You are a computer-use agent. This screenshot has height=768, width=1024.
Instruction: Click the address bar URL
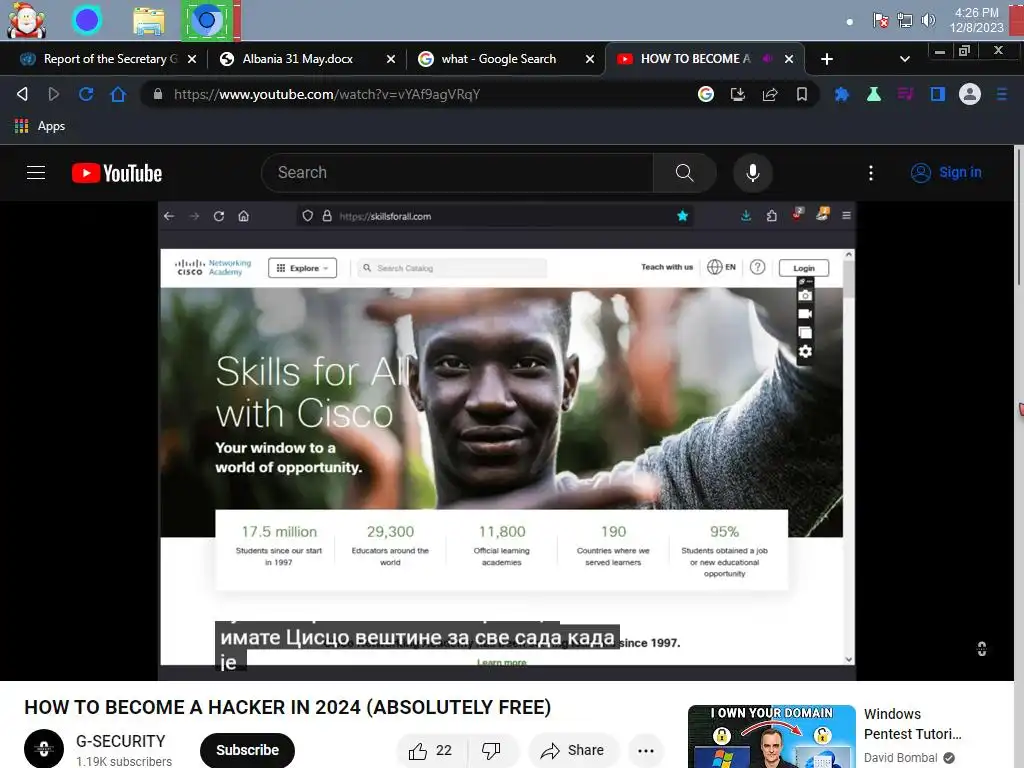tap(327, 95)
